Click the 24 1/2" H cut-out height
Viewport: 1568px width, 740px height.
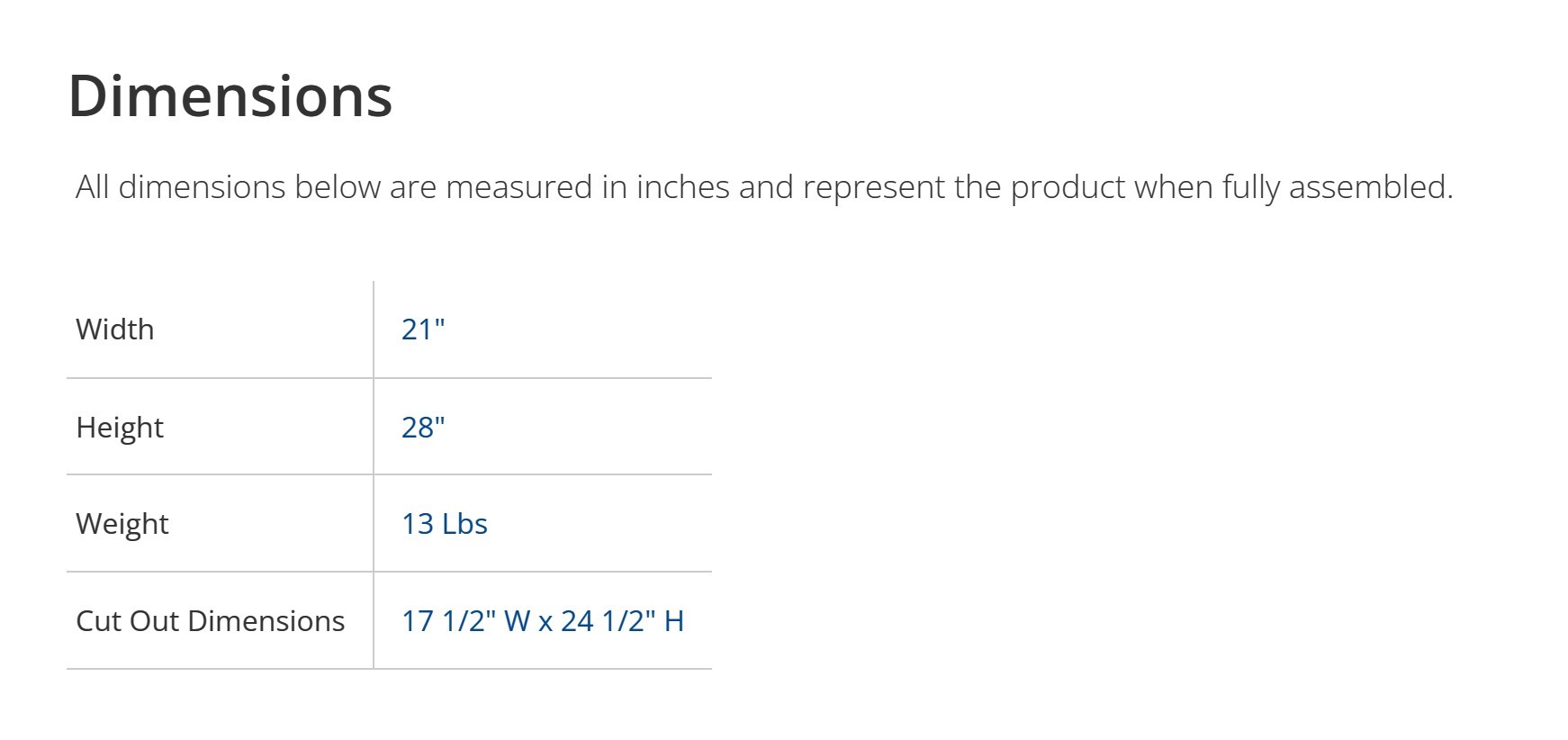point(623,621)
